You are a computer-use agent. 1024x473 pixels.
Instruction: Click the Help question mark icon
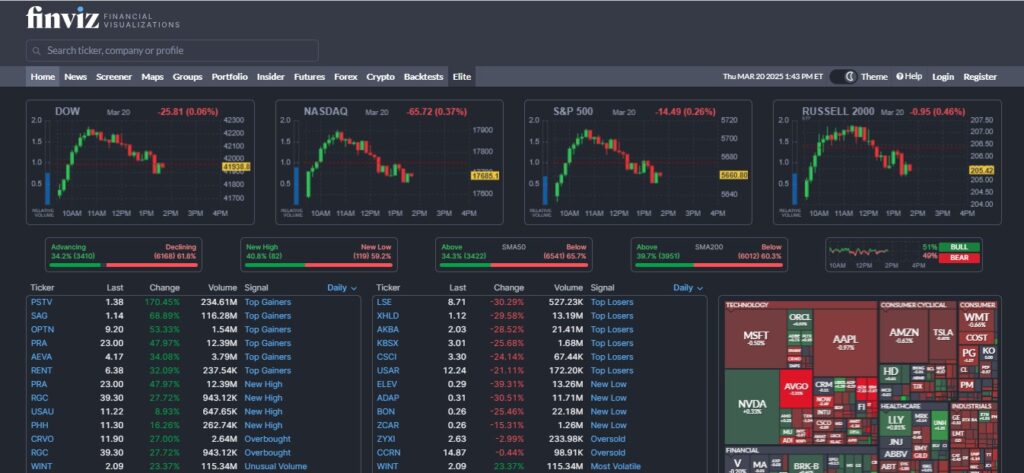pyautogui.click(x=899, y=76)
